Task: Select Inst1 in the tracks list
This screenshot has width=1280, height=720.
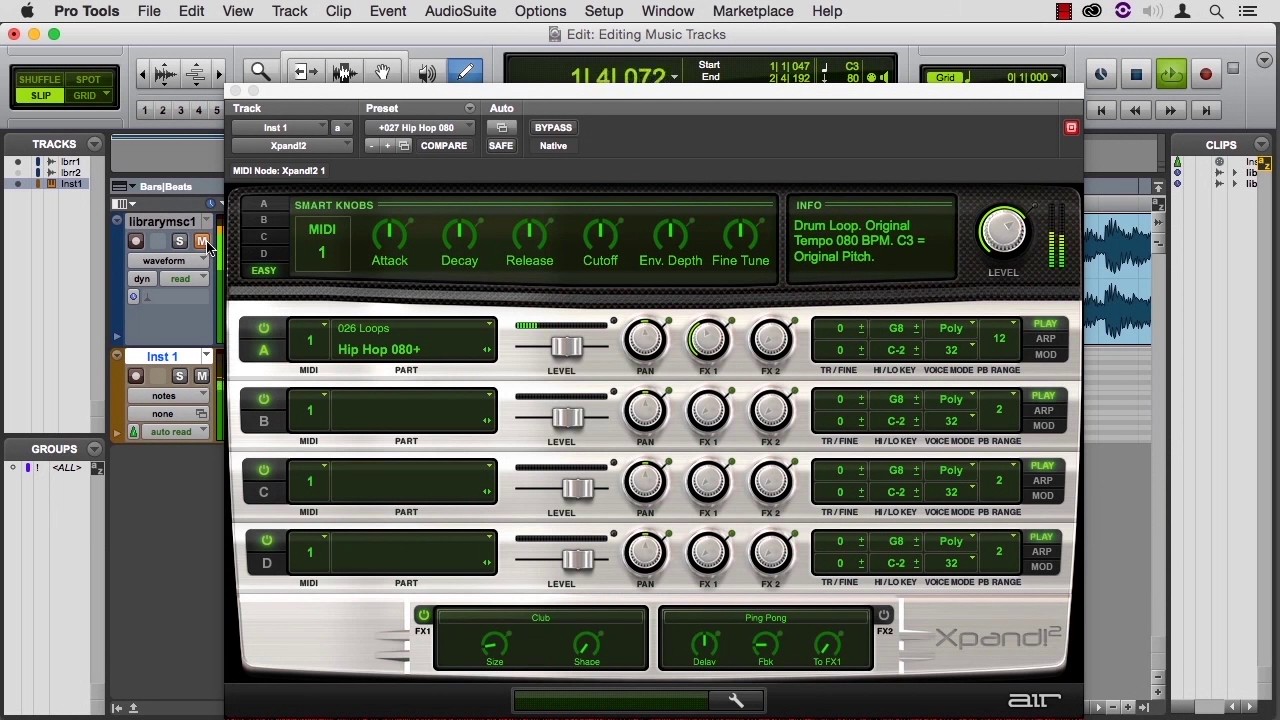Action: 71,184
